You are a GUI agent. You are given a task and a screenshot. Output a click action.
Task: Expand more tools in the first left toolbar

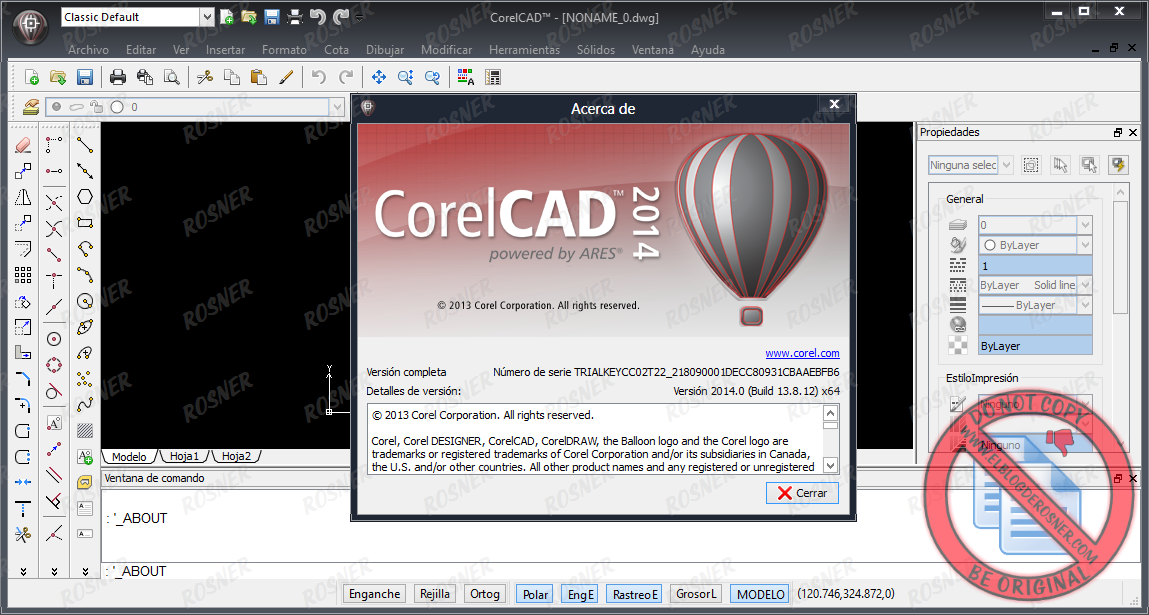point(23,571)
